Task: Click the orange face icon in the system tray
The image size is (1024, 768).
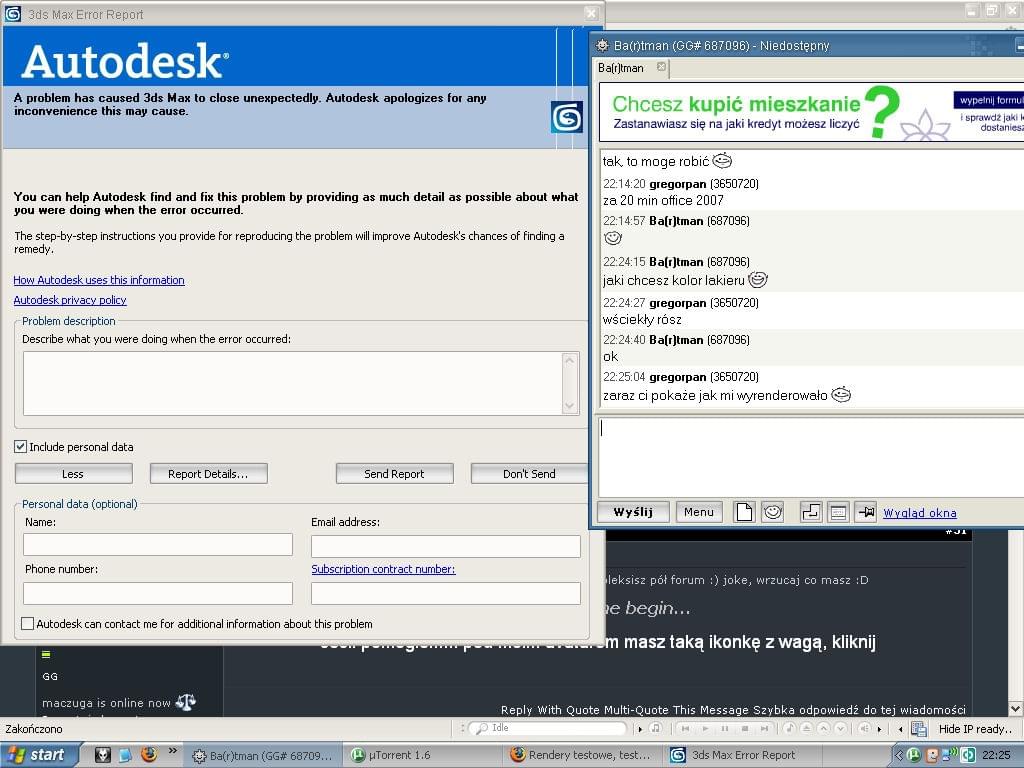Action: click(933, 756)
